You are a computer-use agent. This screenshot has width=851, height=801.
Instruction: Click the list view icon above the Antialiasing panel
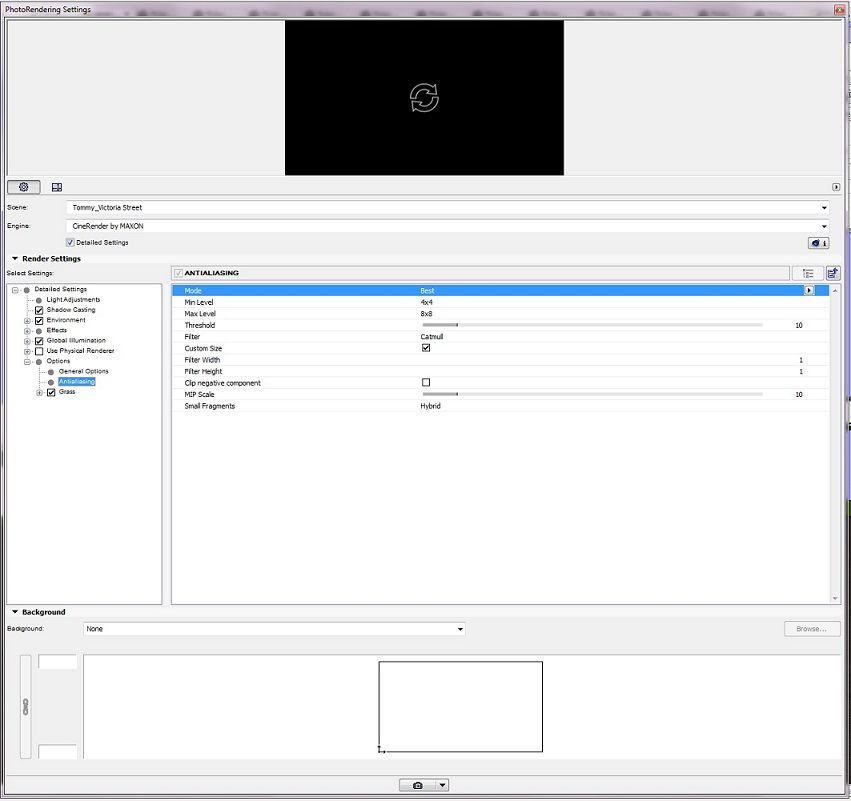pos(808,272)
